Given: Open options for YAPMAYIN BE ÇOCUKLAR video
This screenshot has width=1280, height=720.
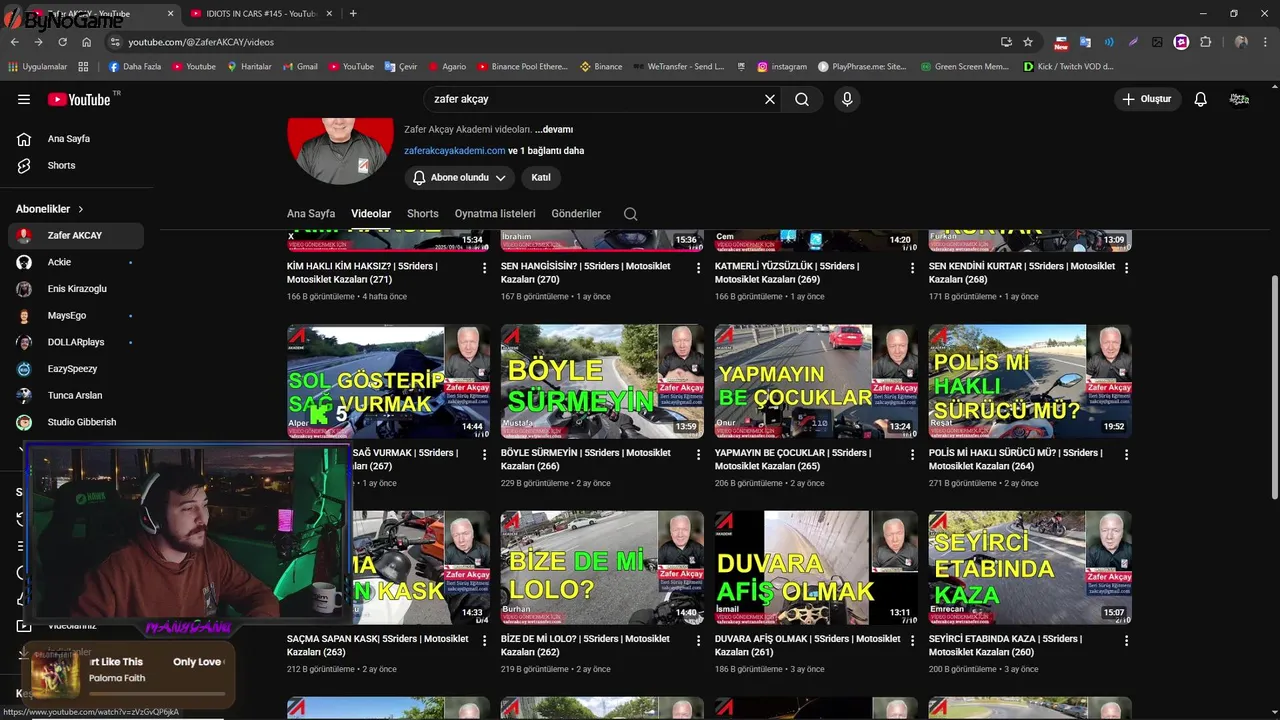Looking at the screenshot, I should 913,454.
